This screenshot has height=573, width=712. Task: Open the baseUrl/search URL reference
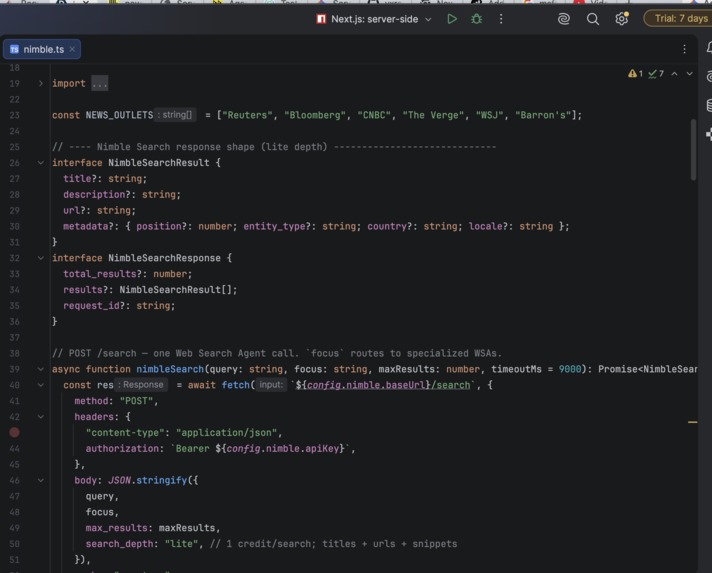[x=383, y=385]
